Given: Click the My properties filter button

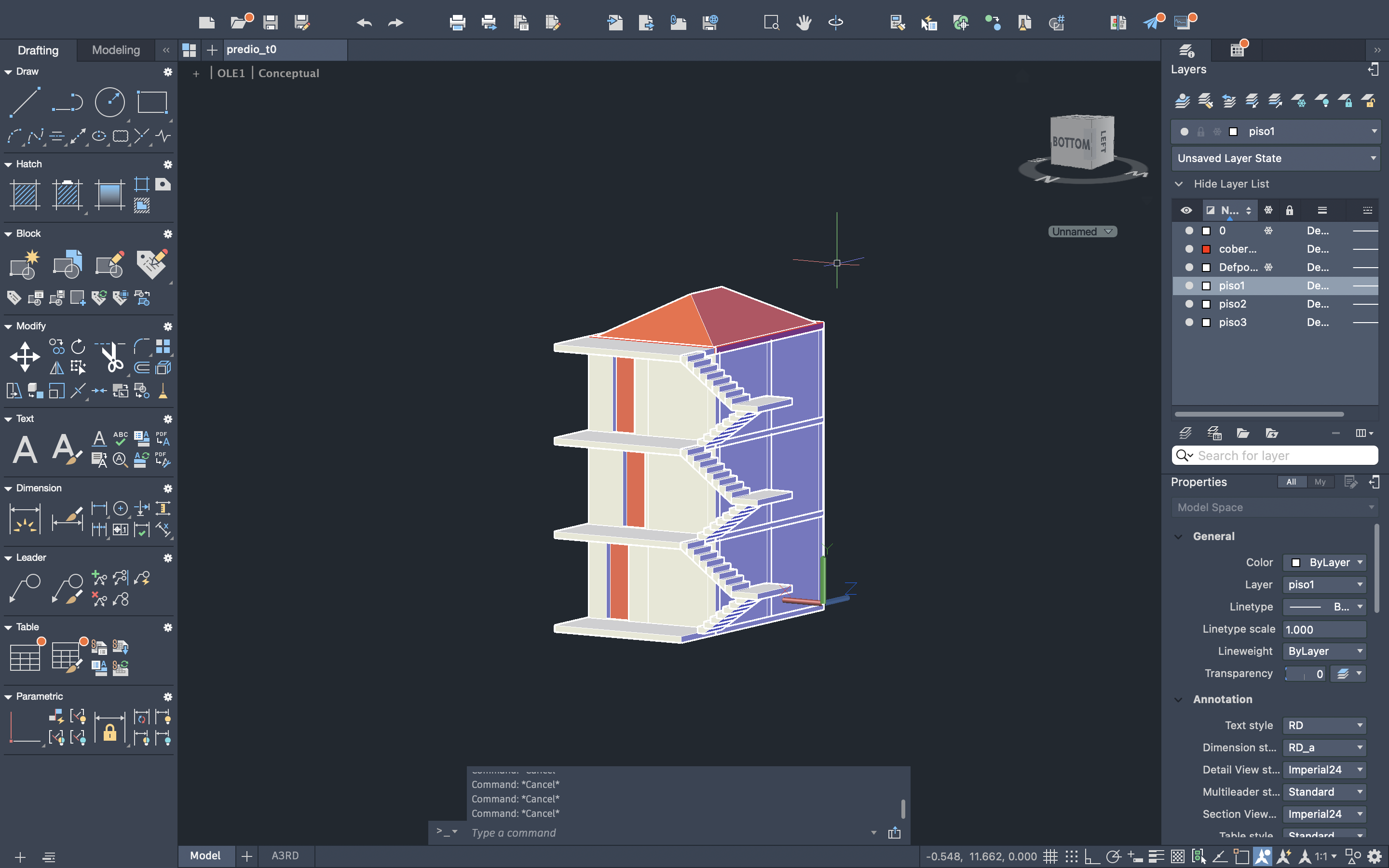Looking at the screenshot, I should point(1320,482).
